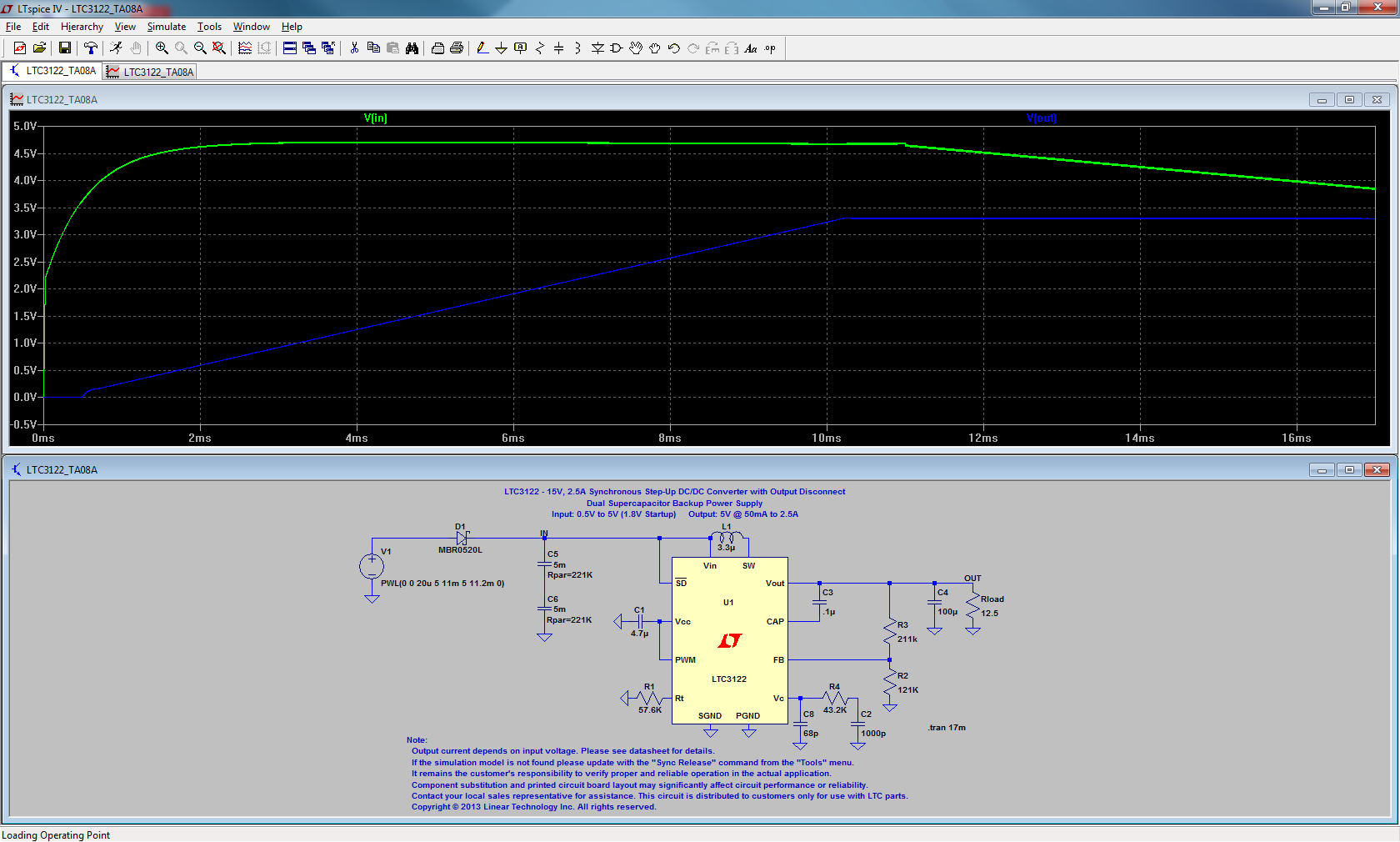Click the Rload 12.5 resistor
The height and width of the screenshot is (842, 1400).
pos(973,607)
